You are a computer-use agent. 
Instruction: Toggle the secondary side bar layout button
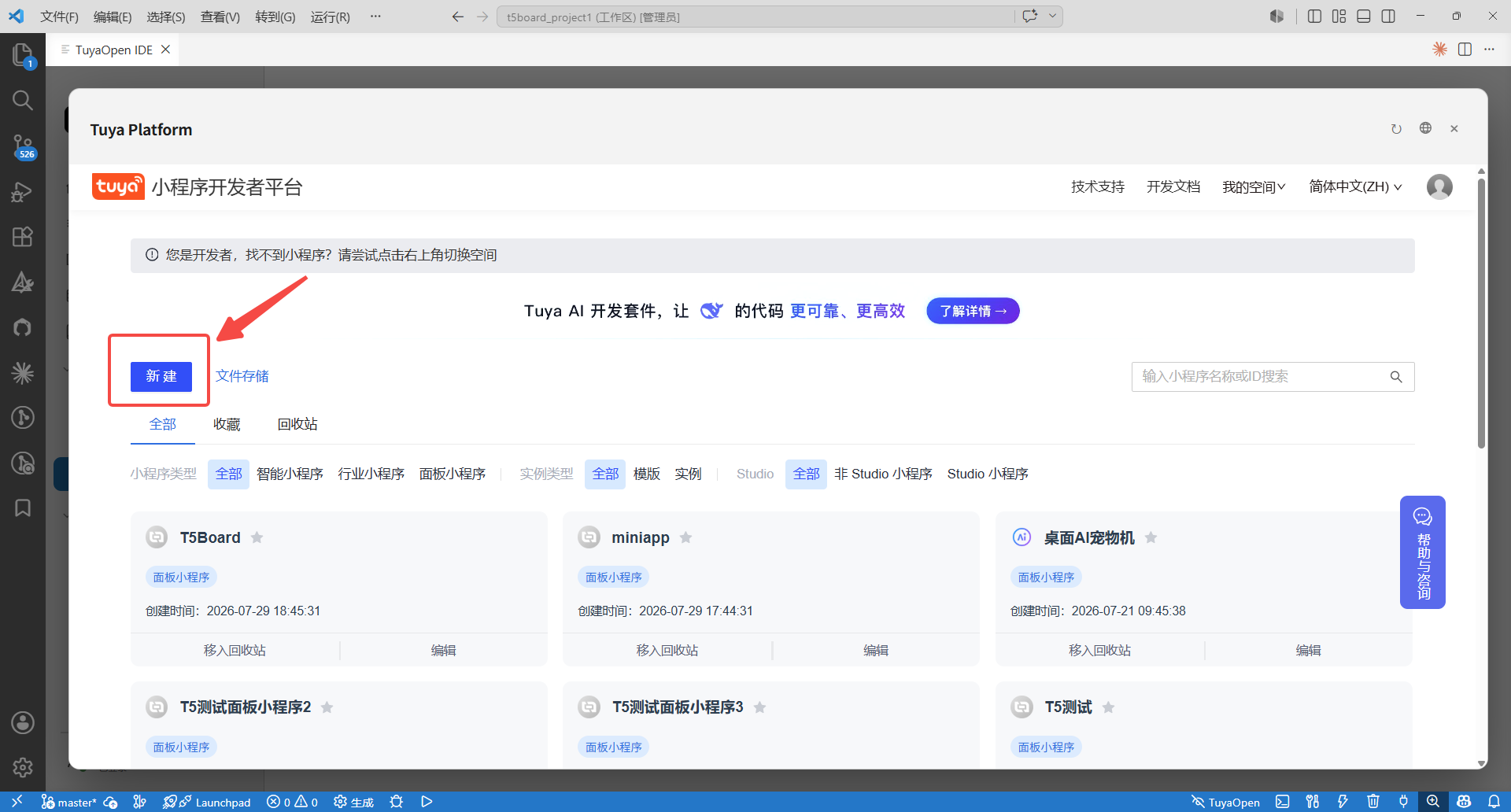pyautogui.click(x=1388, y=17)
